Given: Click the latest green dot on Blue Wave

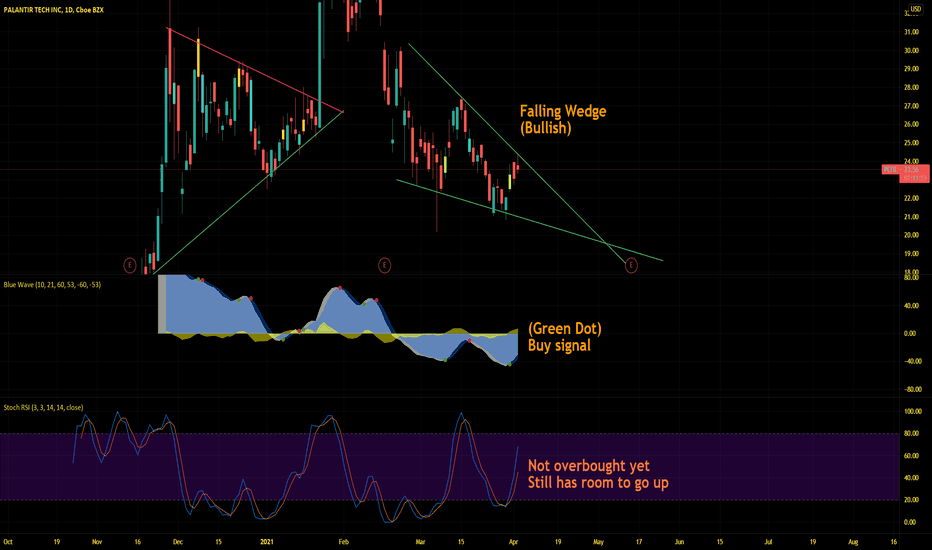Looking at the screenshot, I should [x=509, y=364].
